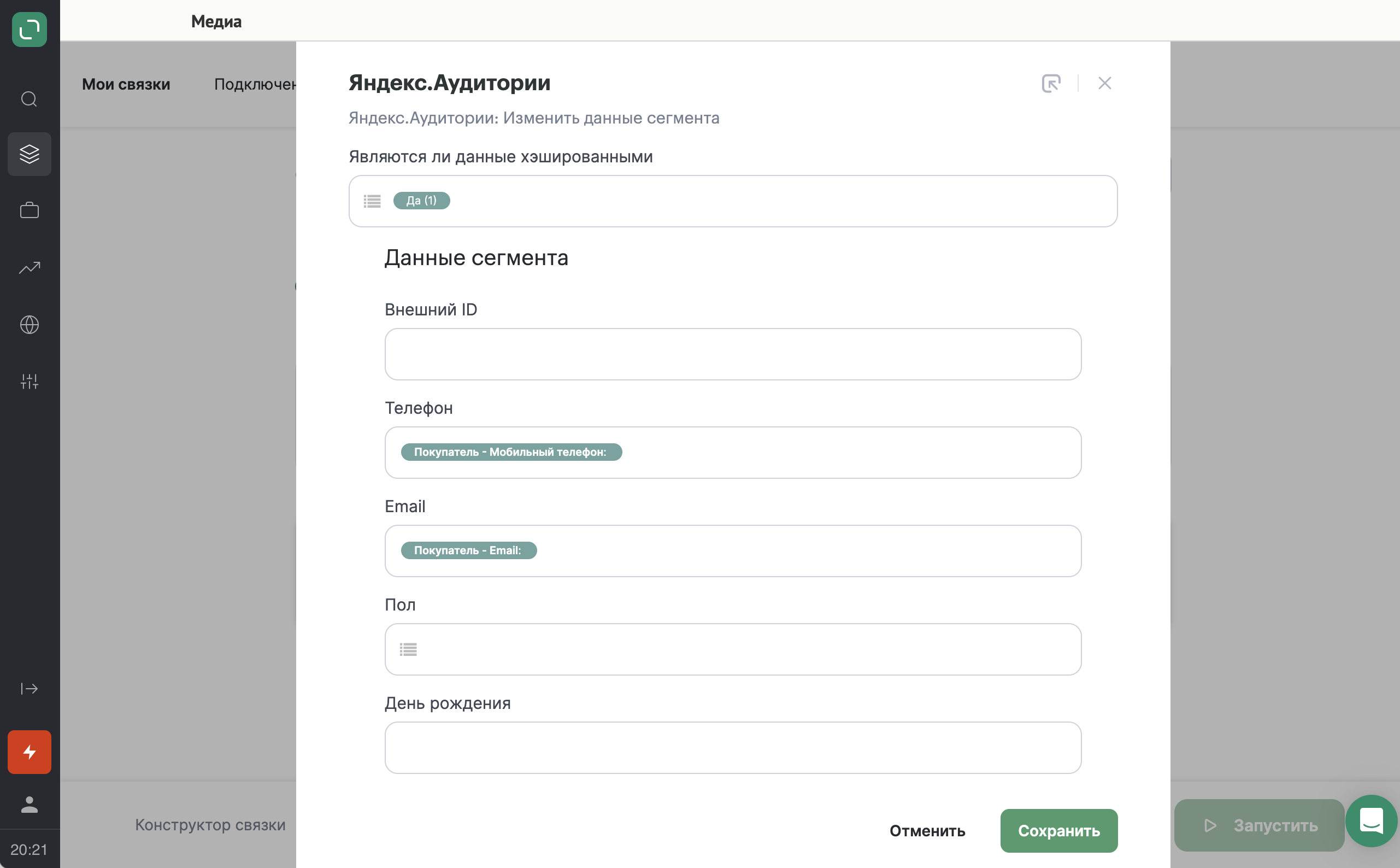1400x868 pixels.
Task: Open the trend chart analytics icon
Action: point(30,267)
